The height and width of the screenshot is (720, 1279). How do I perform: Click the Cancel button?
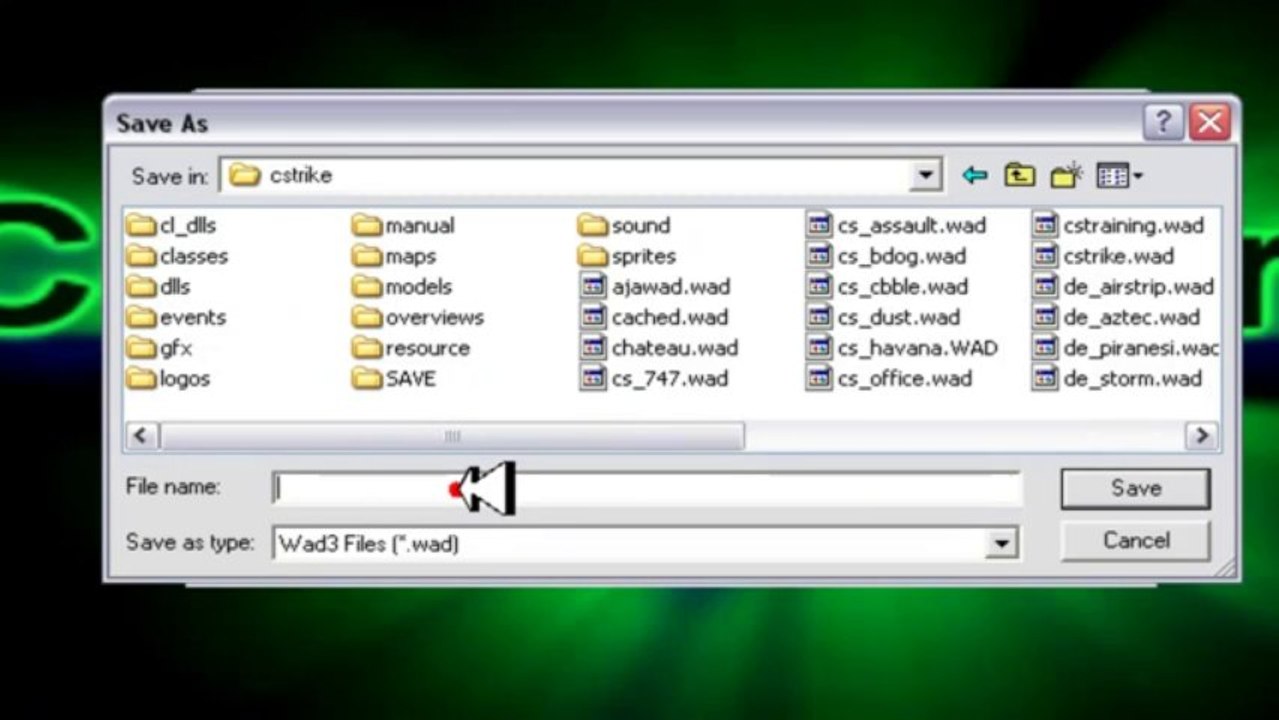pyautogui.click(x=1135, y=541)
